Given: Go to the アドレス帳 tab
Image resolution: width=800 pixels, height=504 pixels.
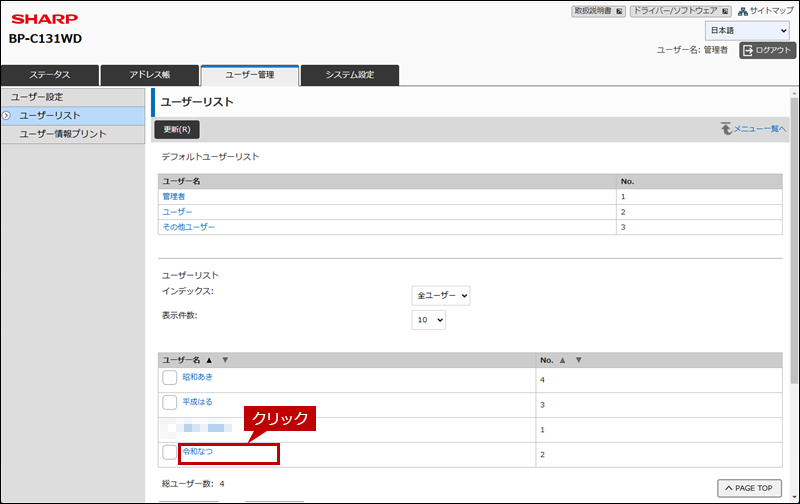Looking at the screenshot, I should [150, 75].
